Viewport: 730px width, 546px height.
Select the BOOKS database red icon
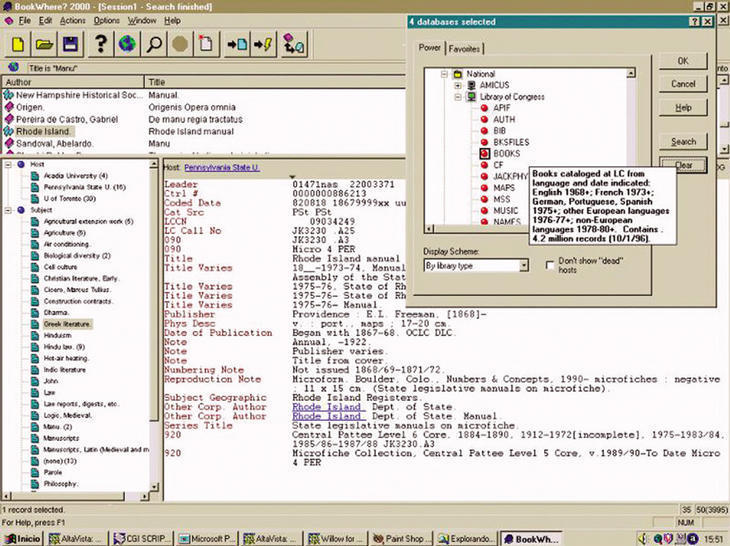pos(484,154)
